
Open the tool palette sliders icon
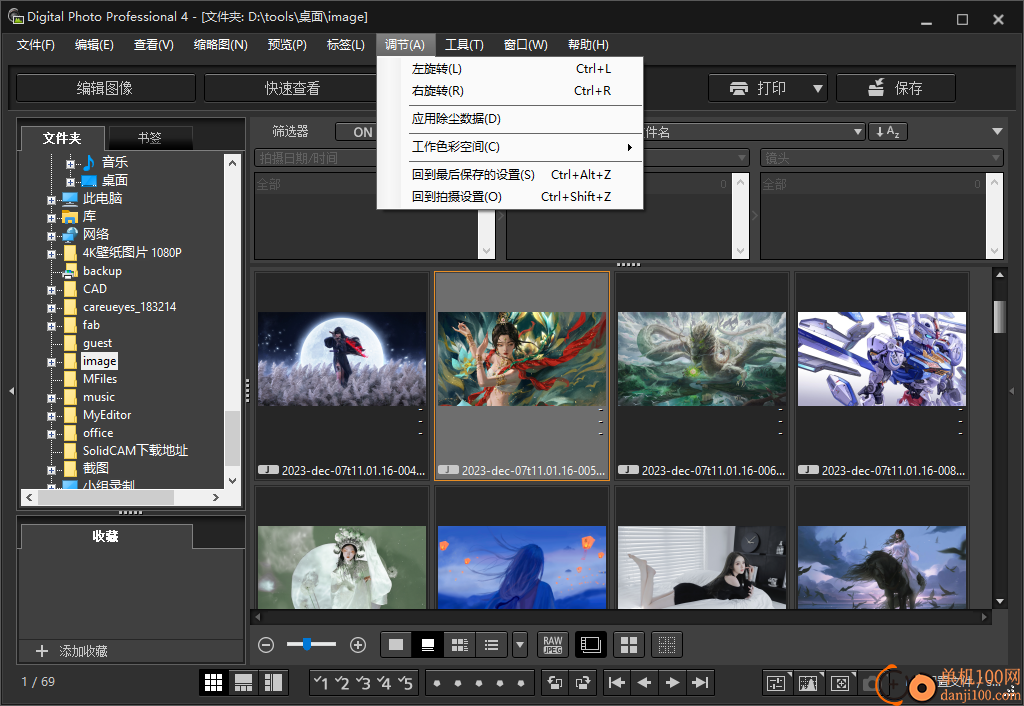pos(776,684)
